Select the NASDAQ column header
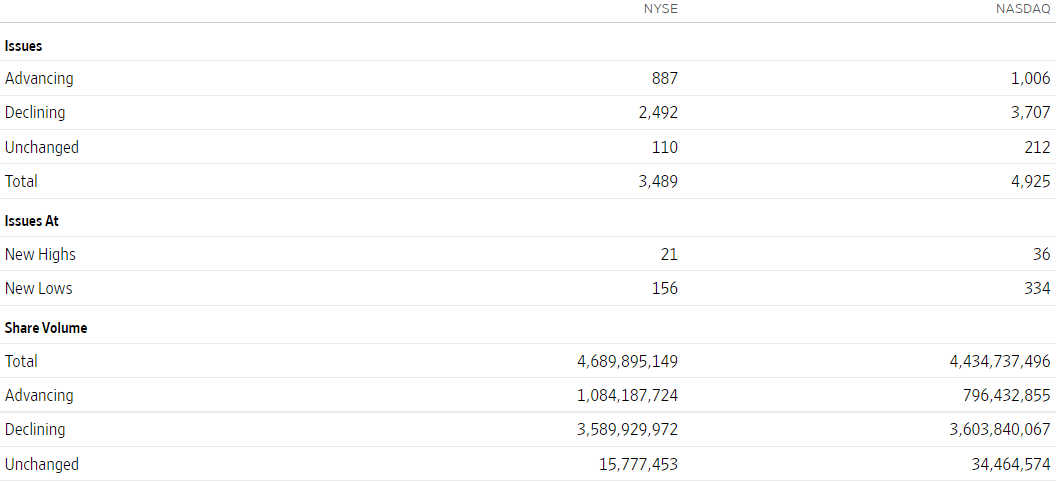The width and height of the screenshot is (1057, 482). pyautogui.click(x=1023, y=9)
